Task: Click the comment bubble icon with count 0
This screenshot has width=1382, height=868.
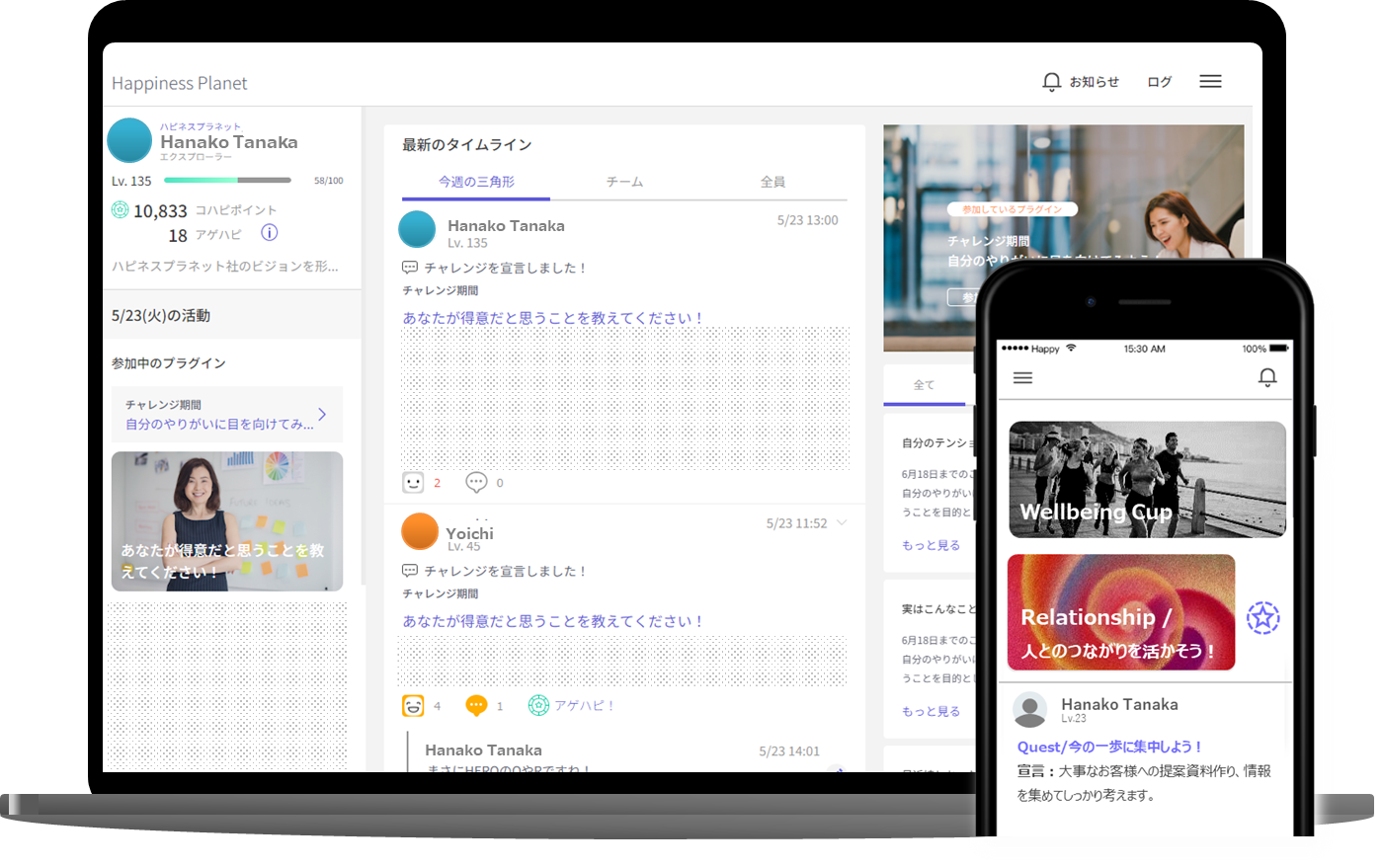Action: 476,482
